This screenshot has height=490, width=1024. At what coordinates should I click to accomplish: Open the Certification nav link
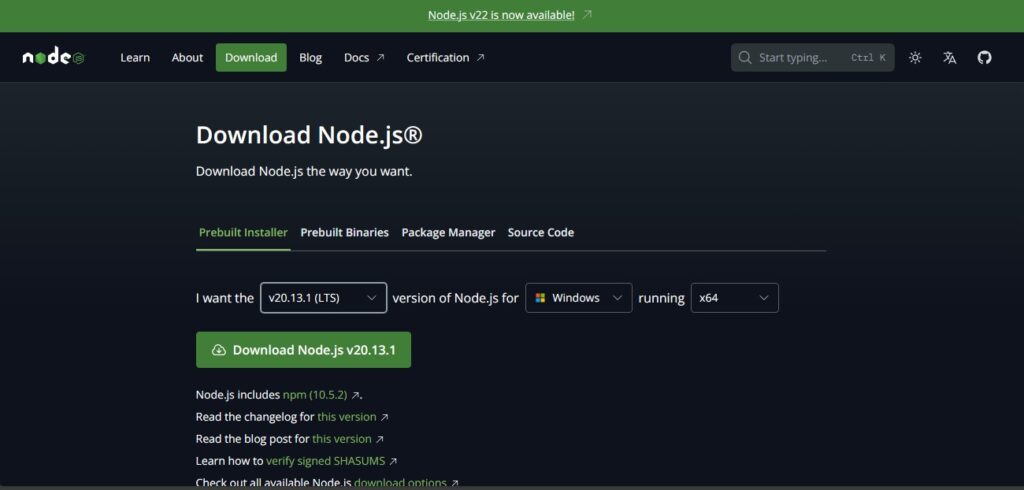click(x=445, y=57)
